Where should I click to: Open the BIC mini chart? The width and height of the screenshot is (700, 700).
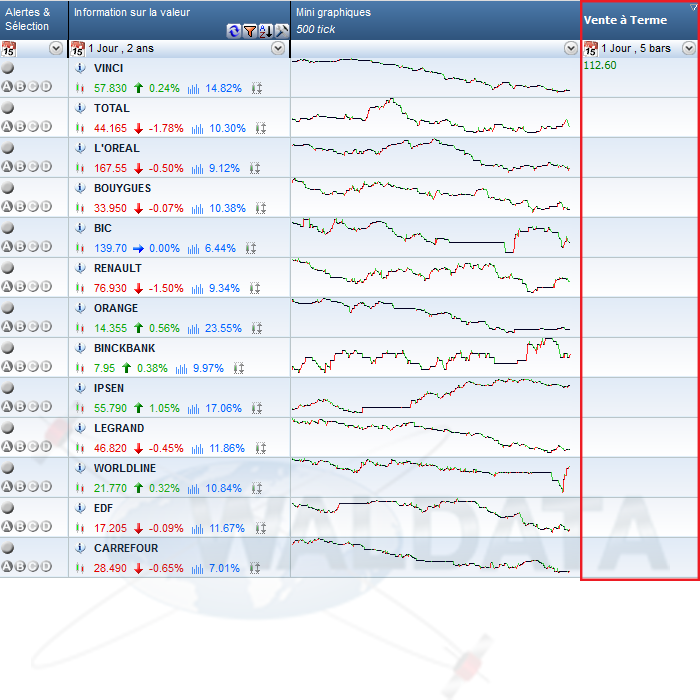pyautogui.click(x=431, y=236)
